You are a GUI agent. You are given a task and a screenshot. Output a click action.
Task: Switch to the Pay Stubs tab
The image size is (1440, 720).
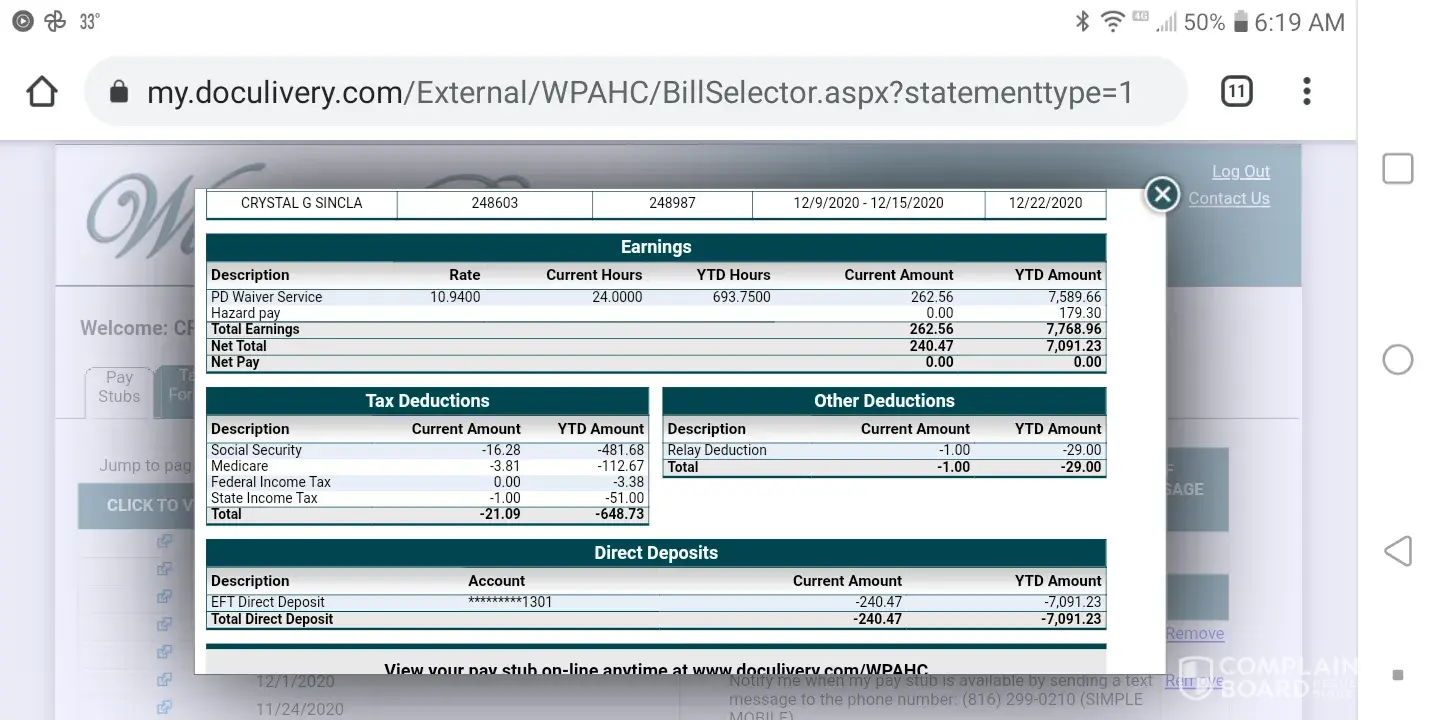119,387
